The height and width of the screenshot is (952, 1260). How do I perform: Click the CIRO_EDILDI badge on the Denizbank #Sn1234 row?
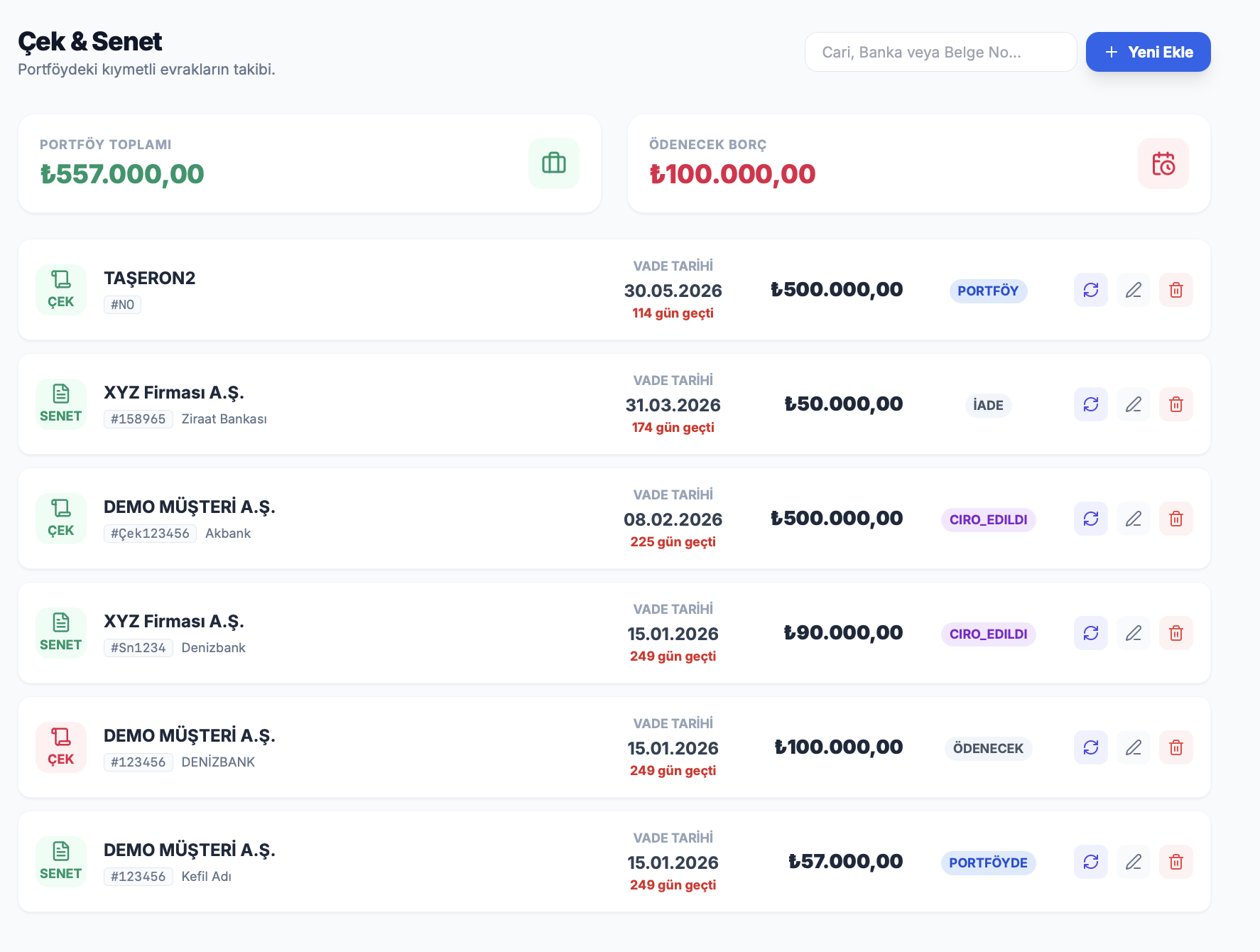(x=988, y=634)
